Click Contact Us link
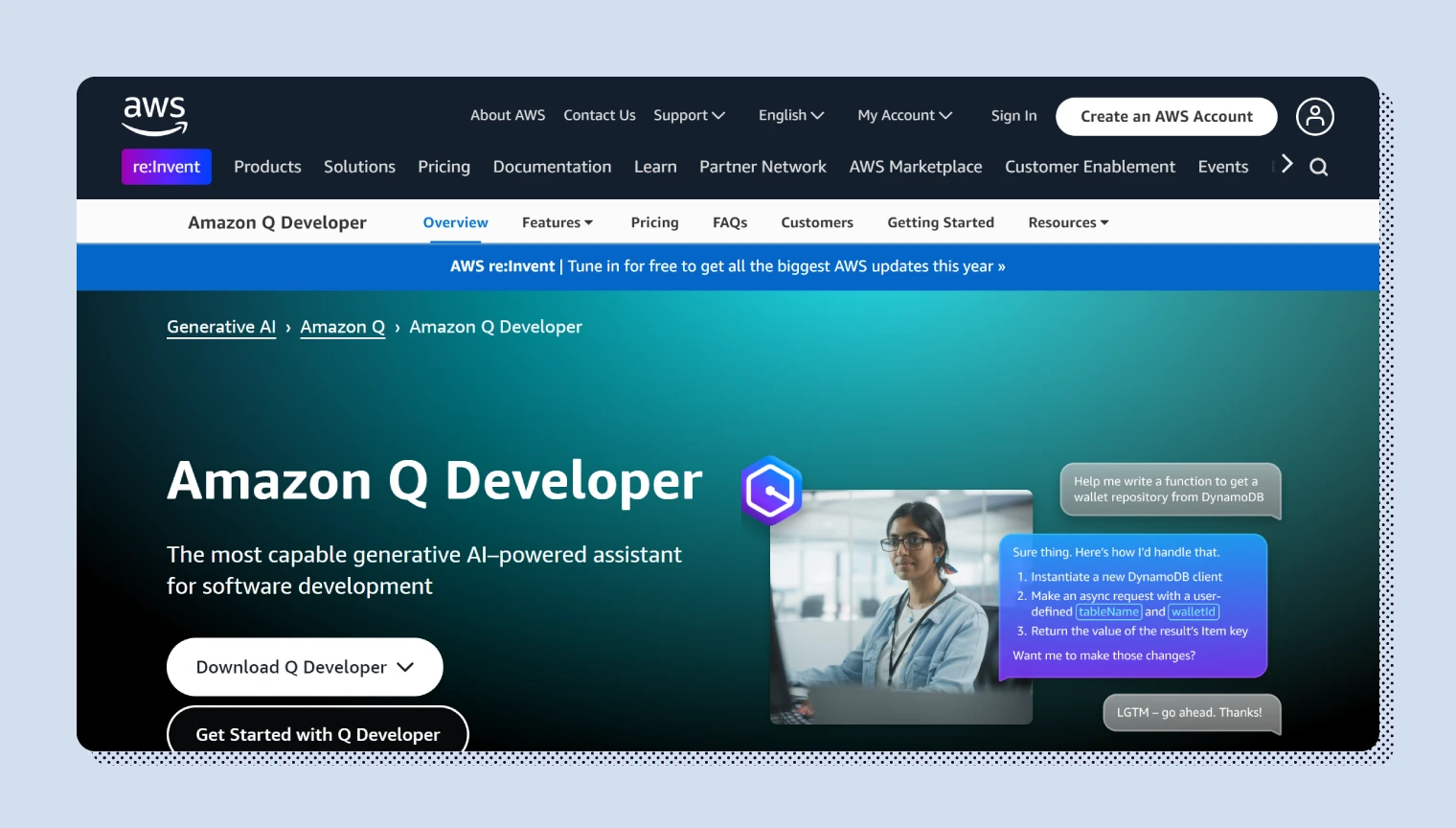 coord(600,115)
